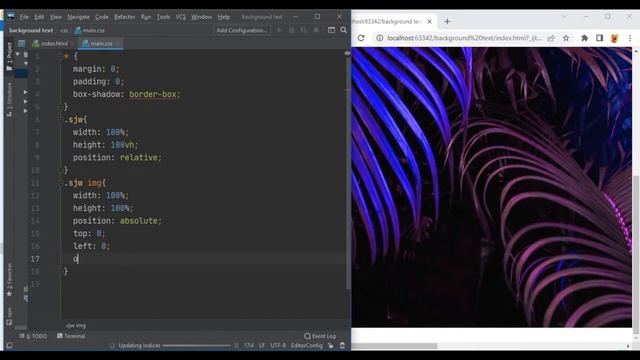Change UTF-8 file encoding in status bar
The width and height of the screenshot is (640, 360).
(278, 346)
